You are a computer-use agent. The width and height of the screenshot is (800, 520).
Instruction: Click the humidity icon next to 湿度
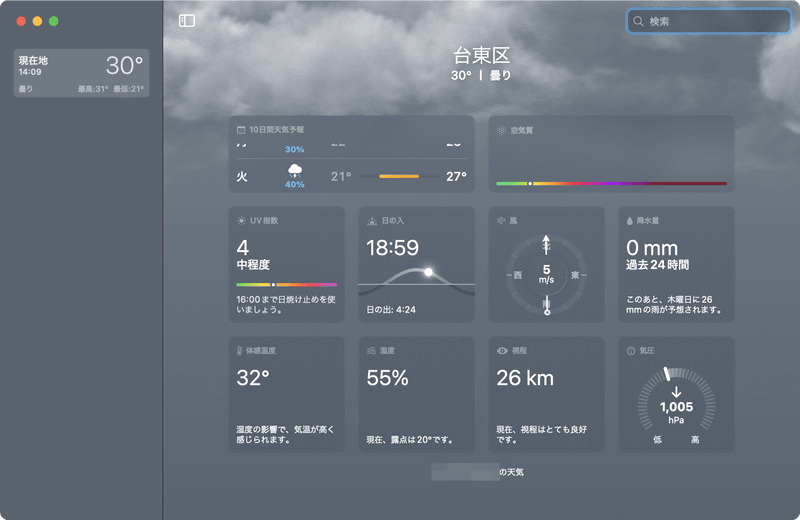pos(371,351)
